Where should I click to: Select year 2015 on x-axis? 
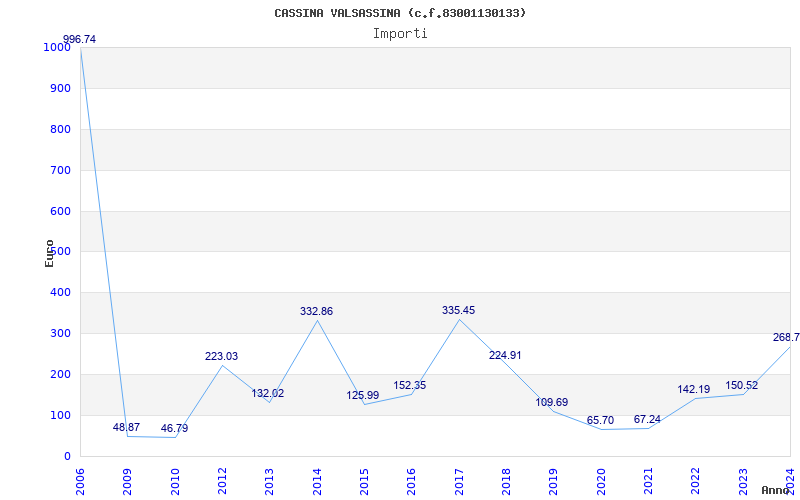(364, 482)
